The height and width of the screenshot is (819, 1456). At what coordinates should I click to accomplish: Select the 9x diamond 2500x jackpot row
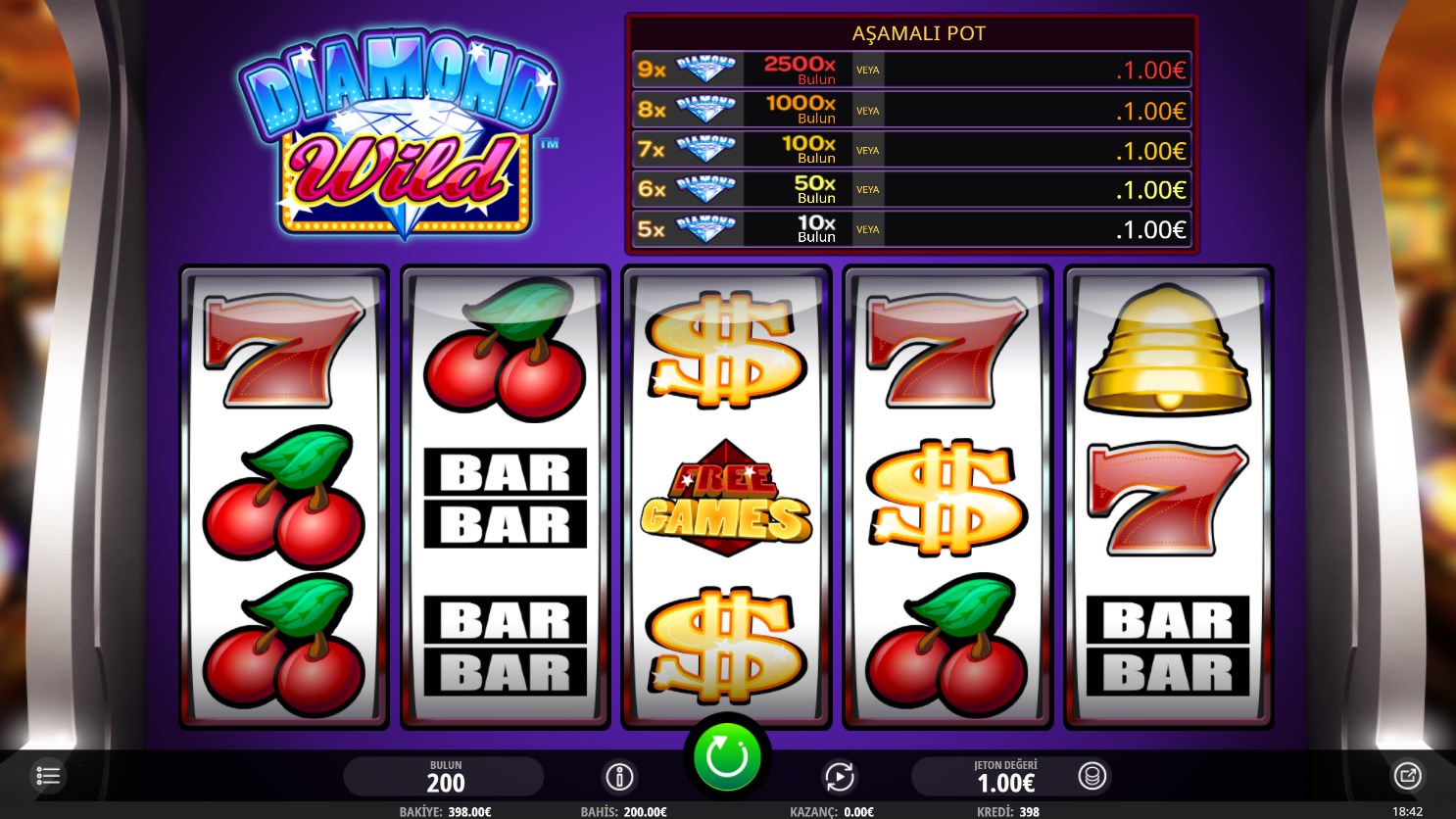911,70
